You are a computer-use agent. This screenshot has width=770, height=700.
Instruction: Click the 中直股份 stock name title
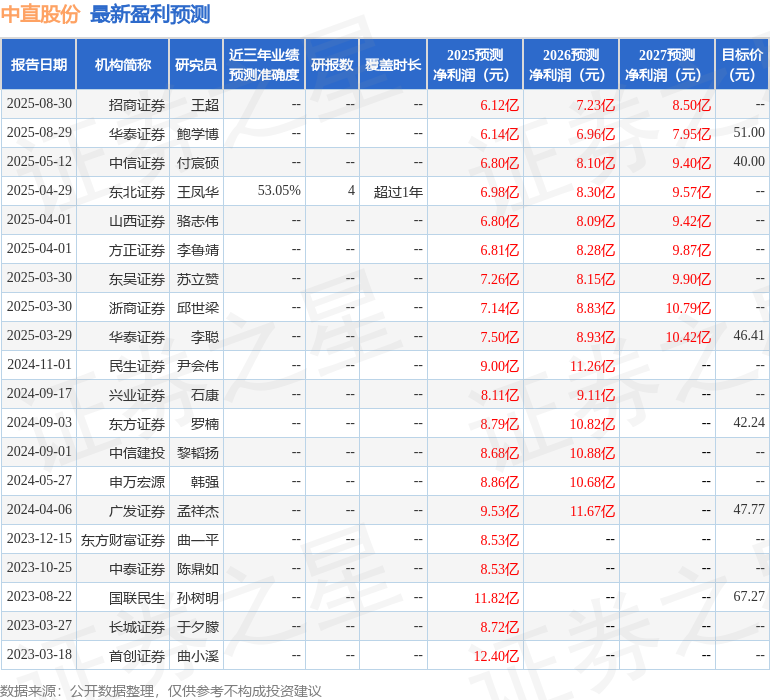coord(40,14)
